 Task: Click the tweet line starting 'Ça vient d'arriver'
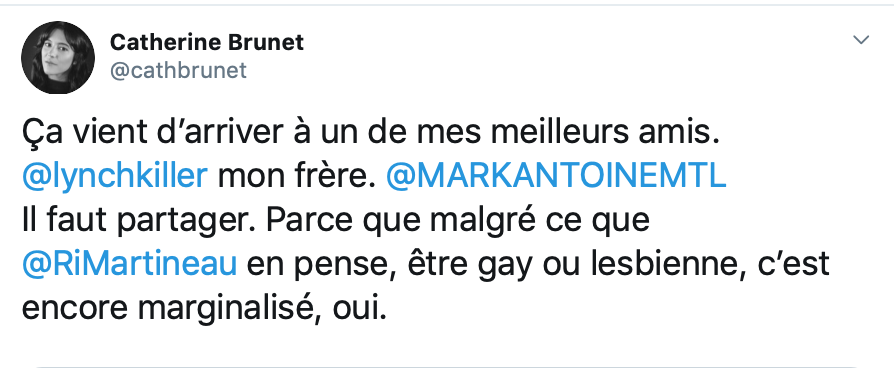pyautogui.click(x=371, y=134)
